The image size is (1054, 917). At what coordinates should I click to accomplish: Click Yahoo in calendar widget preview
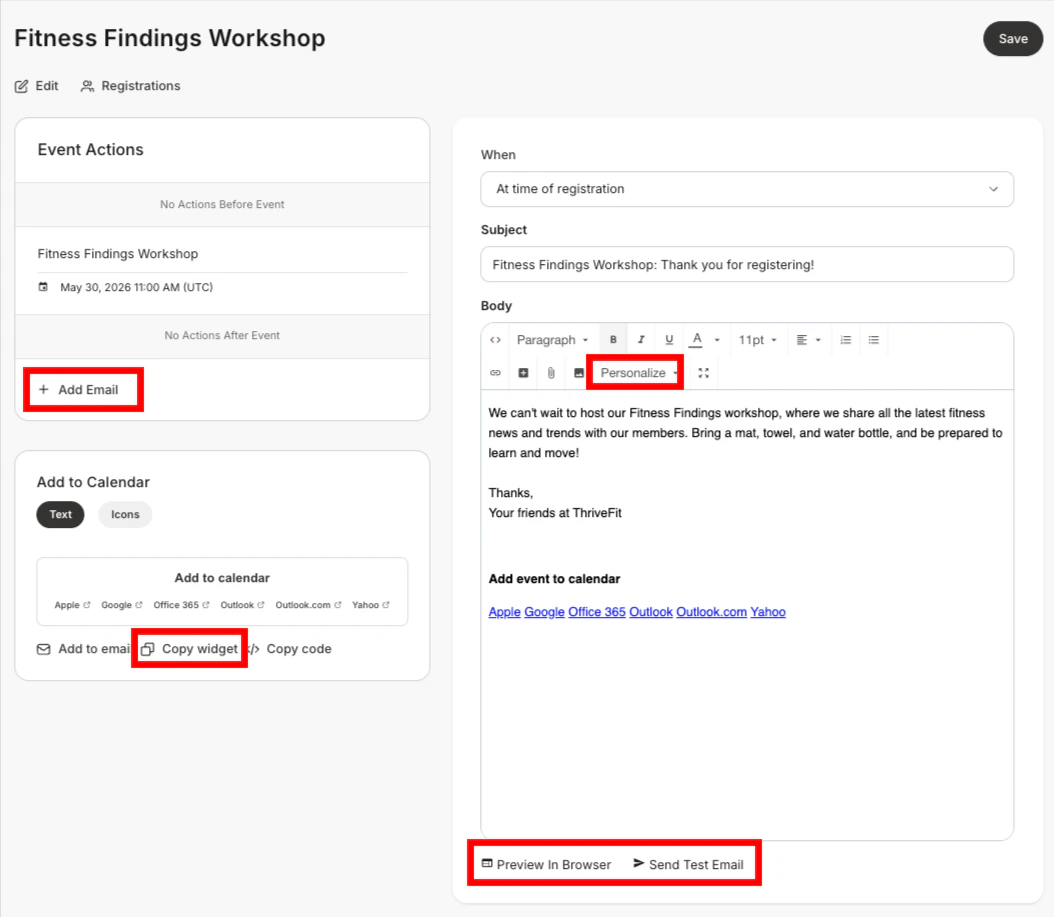(371, 605)
